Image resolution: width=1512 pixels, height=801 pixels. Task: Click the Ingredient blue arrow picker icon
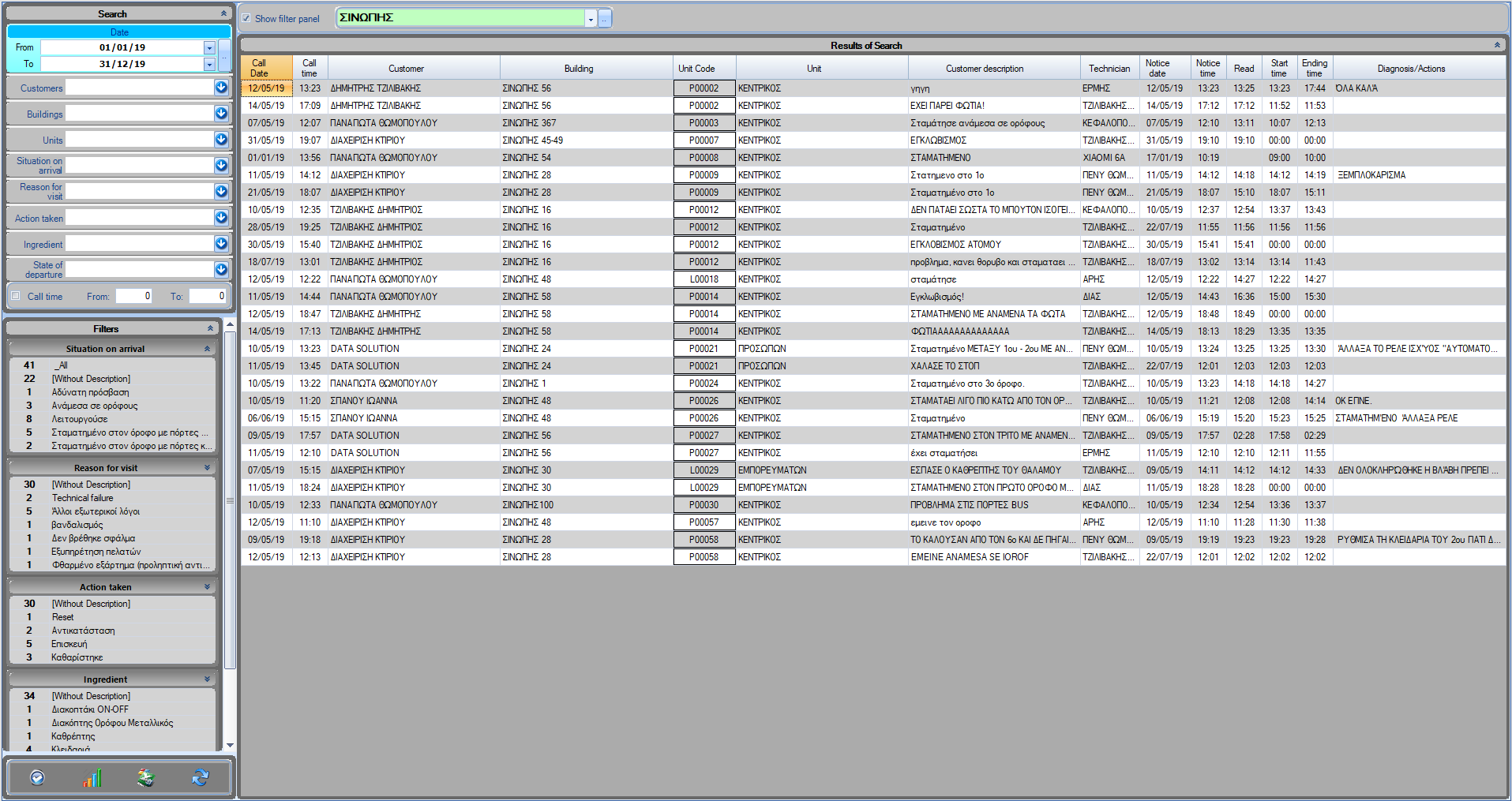coord(221,244)
